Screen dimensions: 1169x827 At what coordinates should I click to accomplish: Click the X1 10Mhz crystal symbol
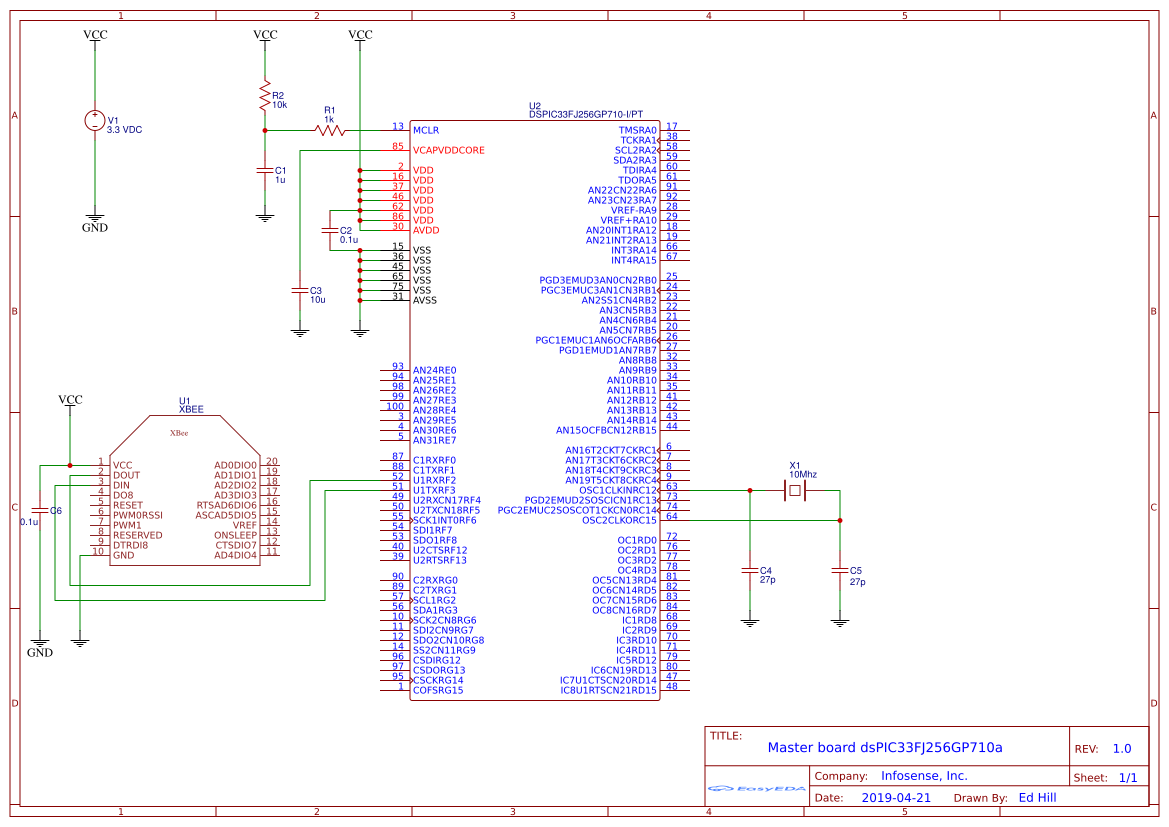point(795,491)
